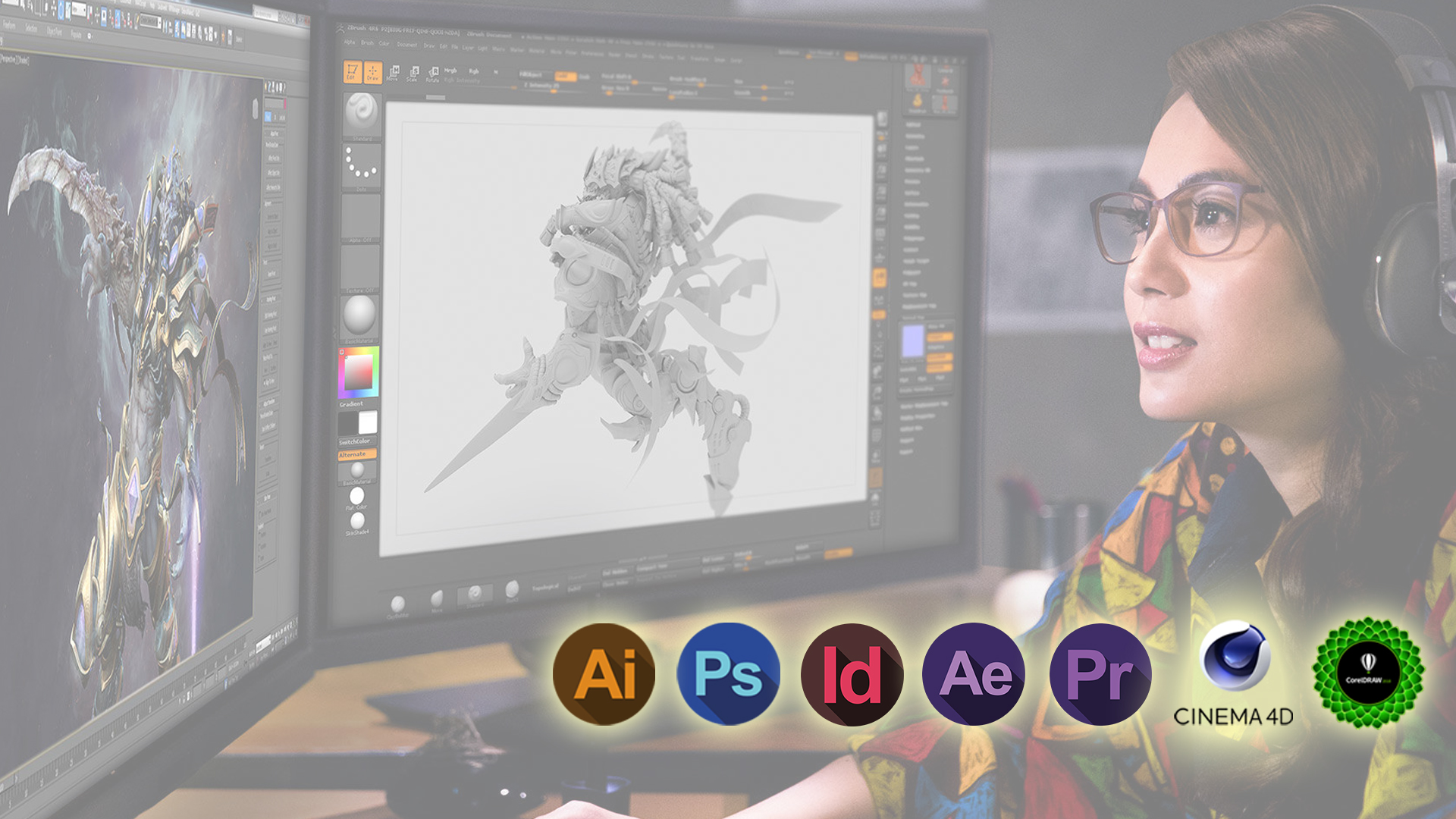Image resolution: width=1456 pixels, height=819 pixels.
Task: Open the Alpha menu in ZBrush
Action: tap(350, 42)
